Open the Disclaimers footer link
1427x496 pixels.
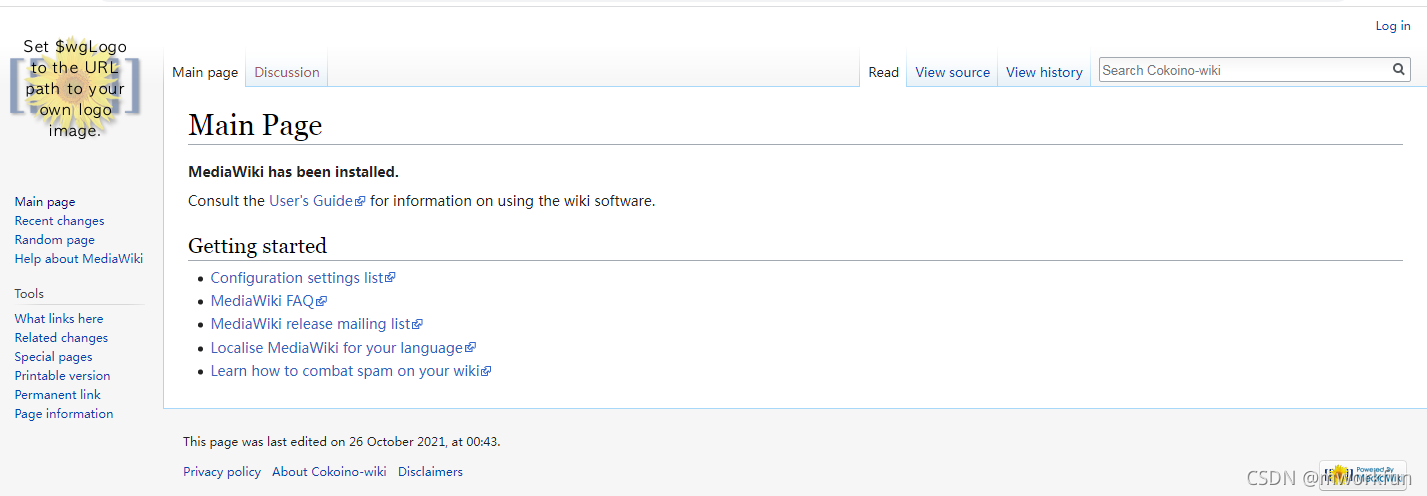(430, 472)
